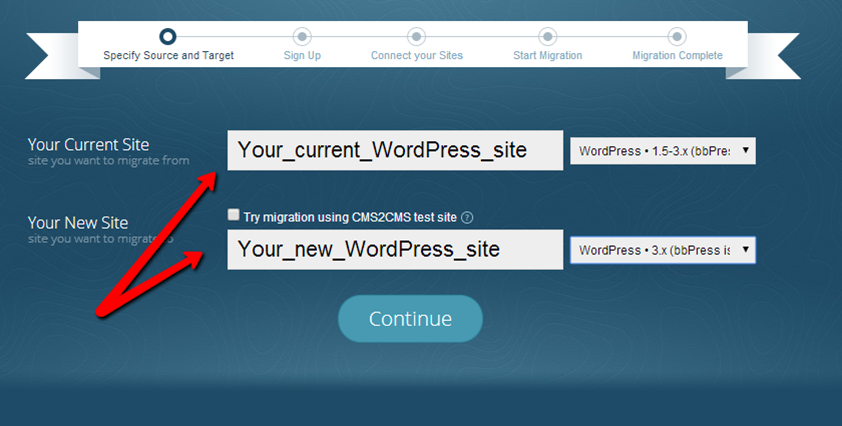Open the WordPress 3.x target platform dropdown
Screen dimensions: 842x426
(663, 250)
